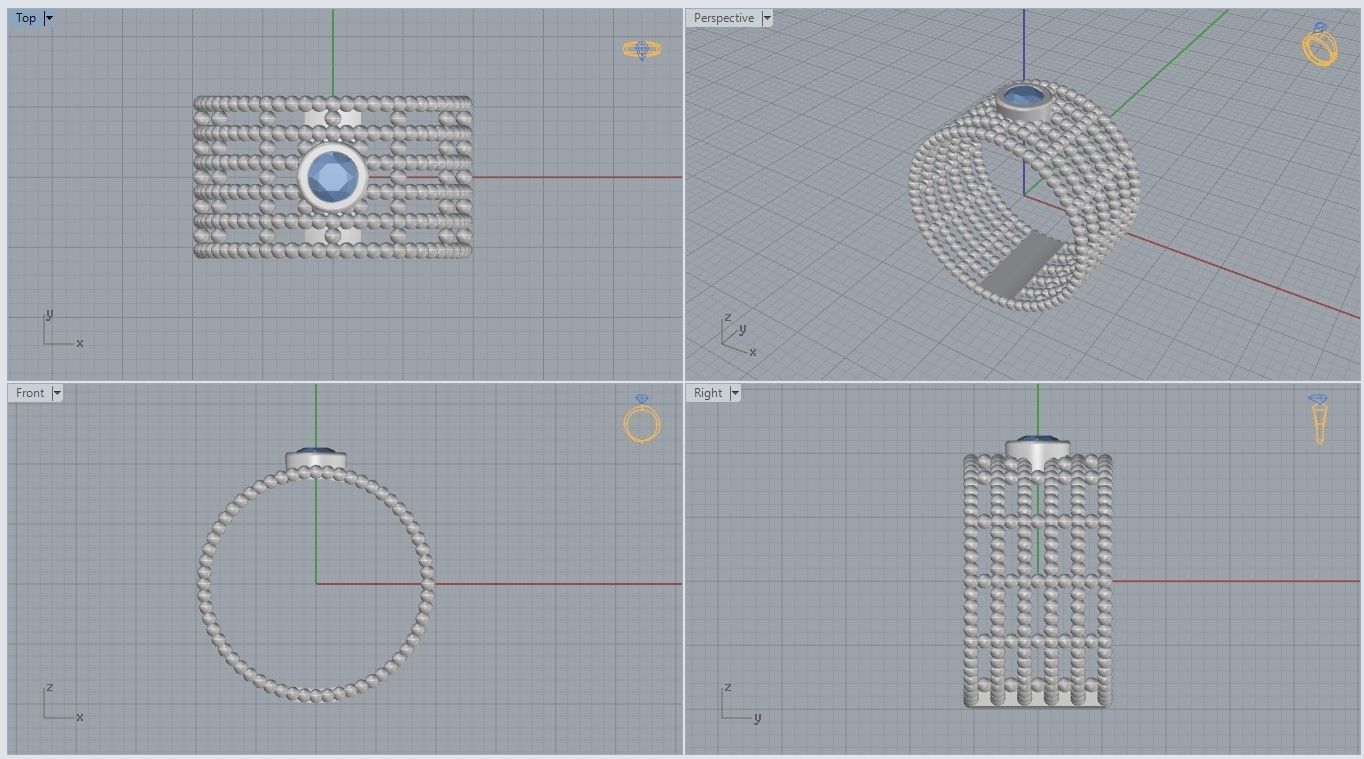Click the axis indicator in Front viewport
This screenshot has width=1364, height=759.
pos(62,703)
